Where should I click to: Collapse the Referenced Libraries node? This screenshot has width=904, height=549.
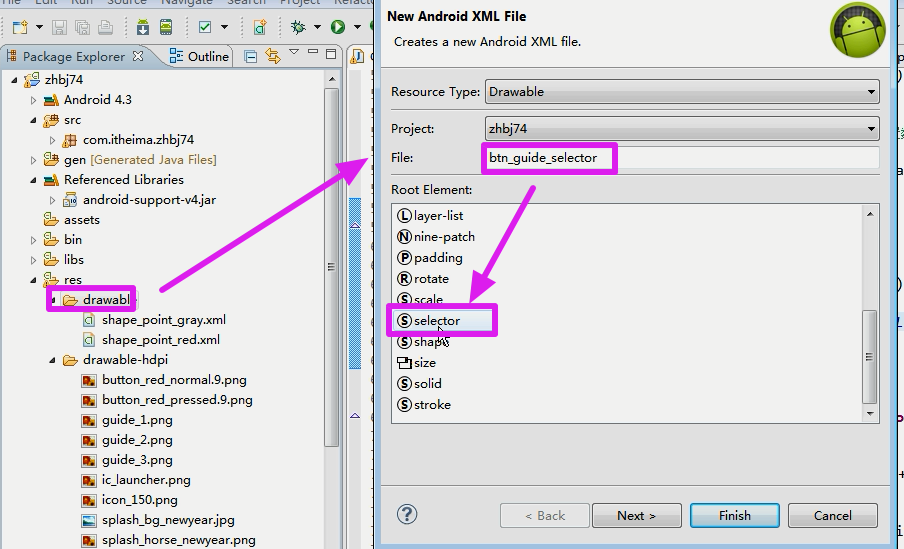pos(33,181)
